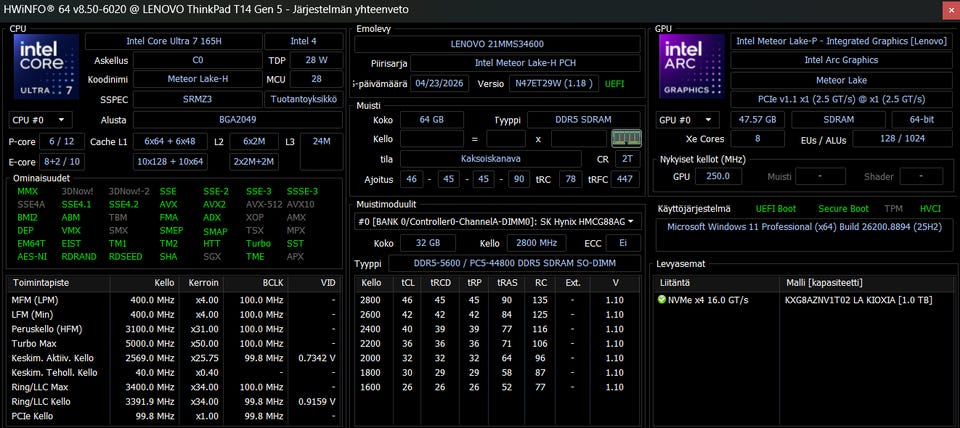Select the KIOXIA 1.0 TB drive row
The image size is (960, 428).
[803, 300]
